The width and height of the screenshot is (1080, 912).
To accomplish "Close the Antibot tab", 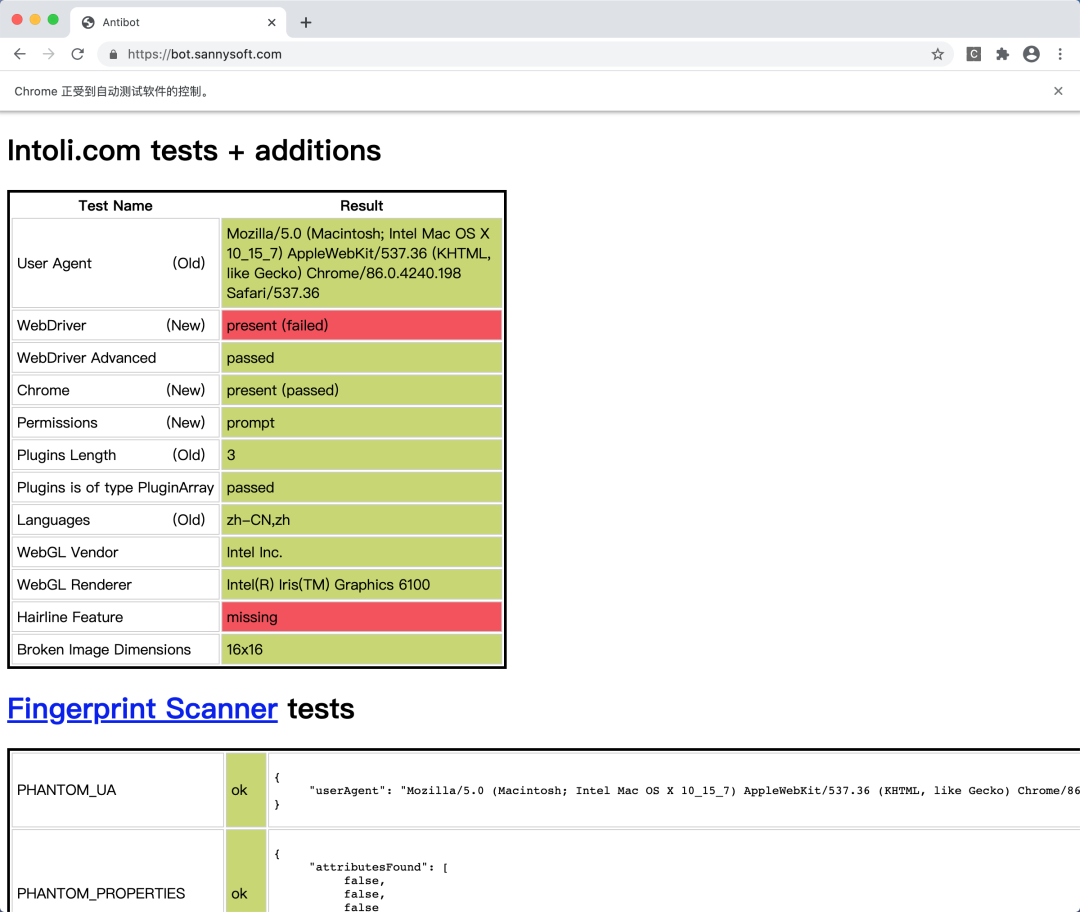I will (x=271, y=23).
